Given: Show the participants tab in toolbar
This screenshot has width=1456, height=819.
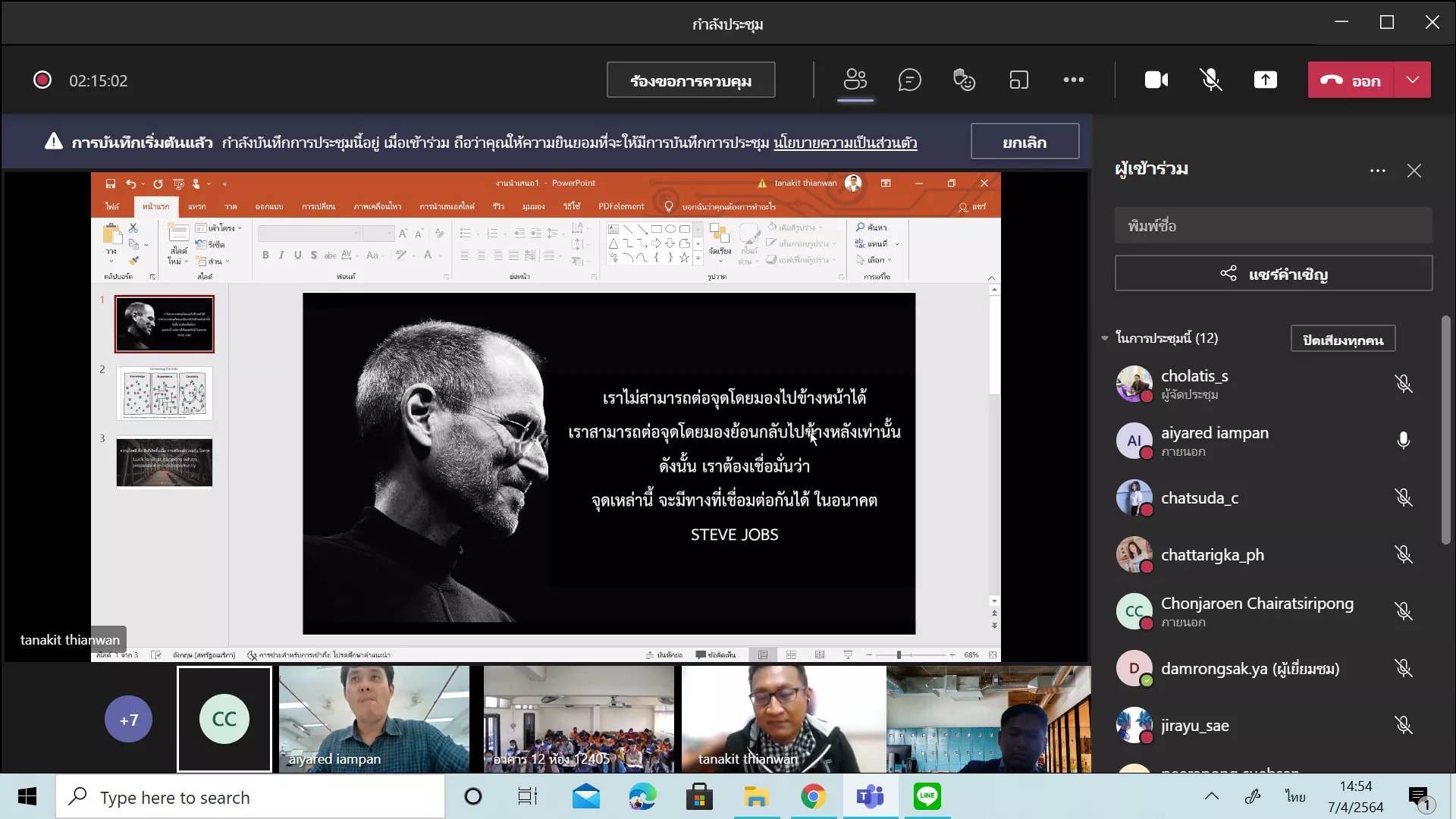Looking at the screenshot, I should coord(855,80).
